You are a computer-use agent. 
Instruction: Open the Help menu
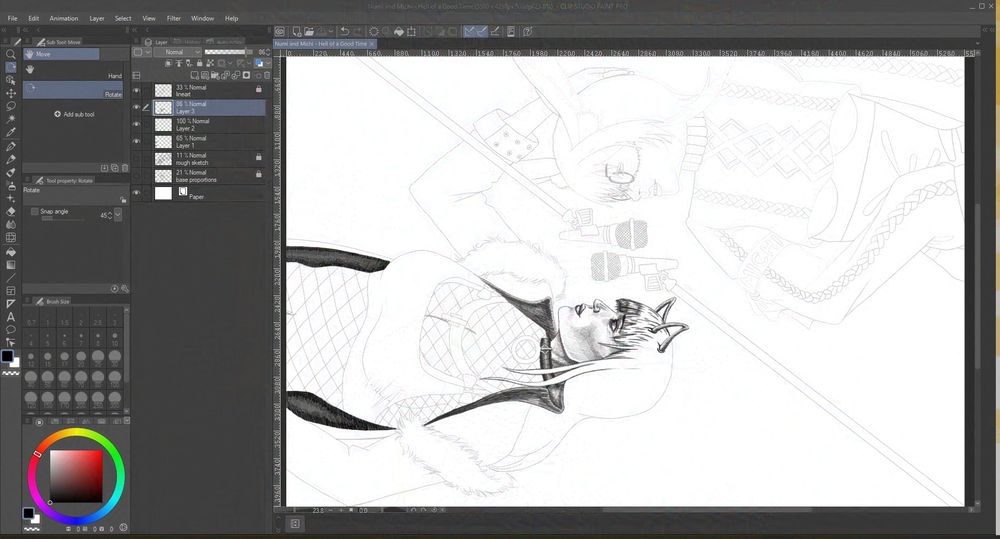point(232,18)
